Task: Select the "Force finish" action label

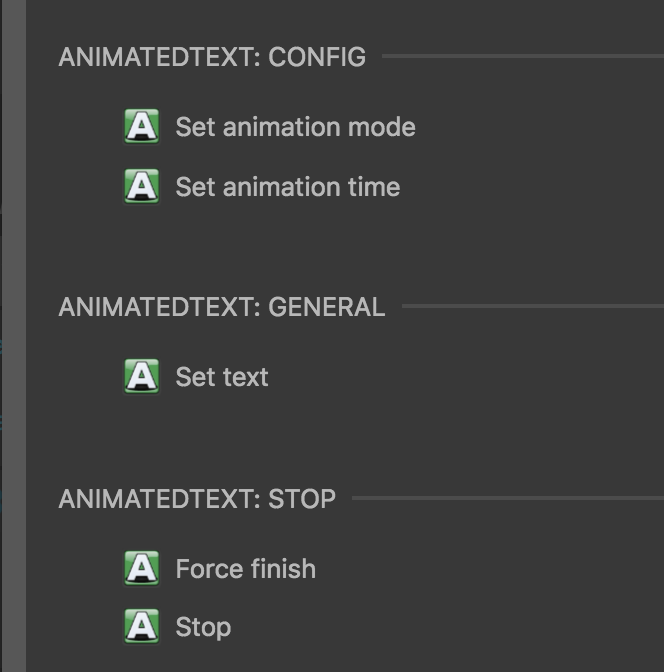Action: tap(245, 569)
